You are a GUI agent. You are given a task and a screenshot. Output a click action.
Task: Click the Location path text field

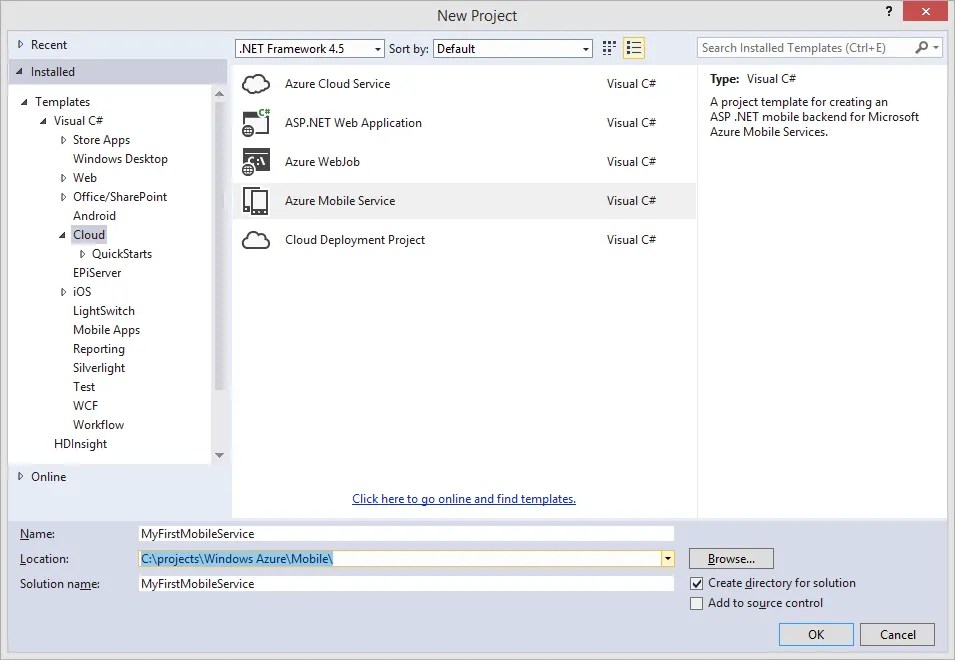(400, 558)
